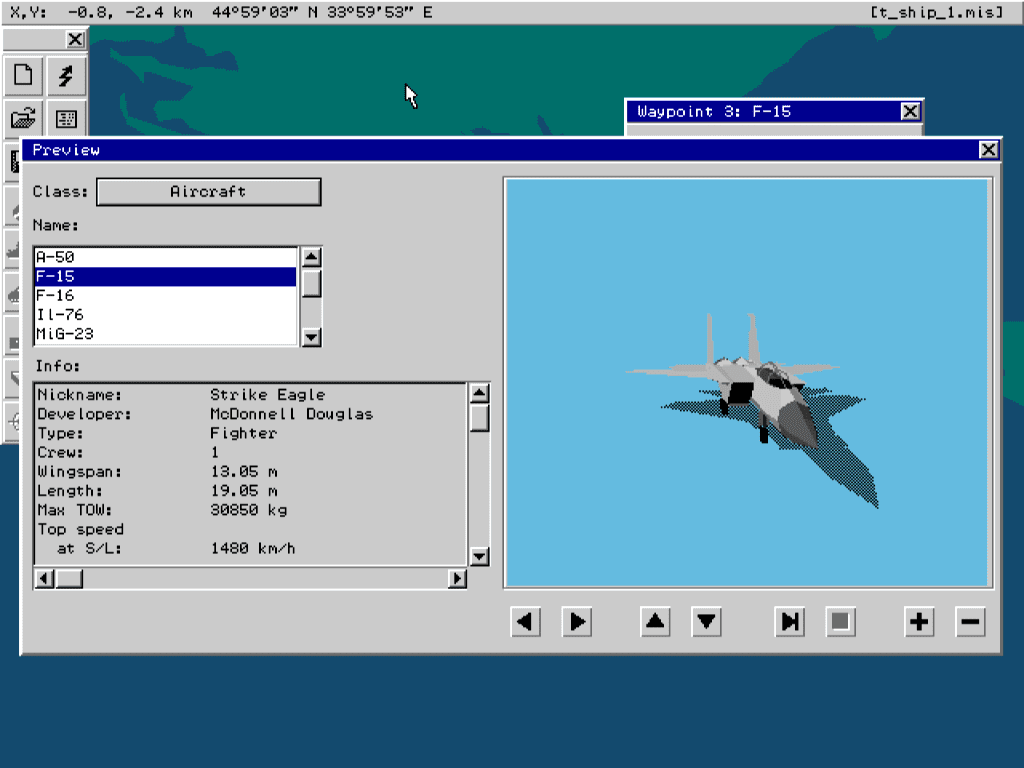Select MiG-23 in the Name list
The height and width of the screenshot is (768, 1024).
click(x=166, y=334)
